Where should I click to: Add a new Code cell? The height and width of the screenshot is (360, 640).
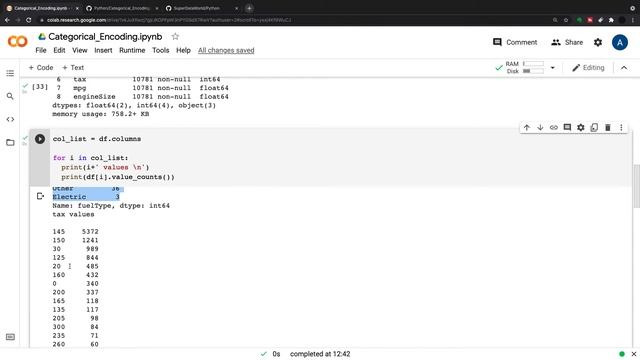41,68
